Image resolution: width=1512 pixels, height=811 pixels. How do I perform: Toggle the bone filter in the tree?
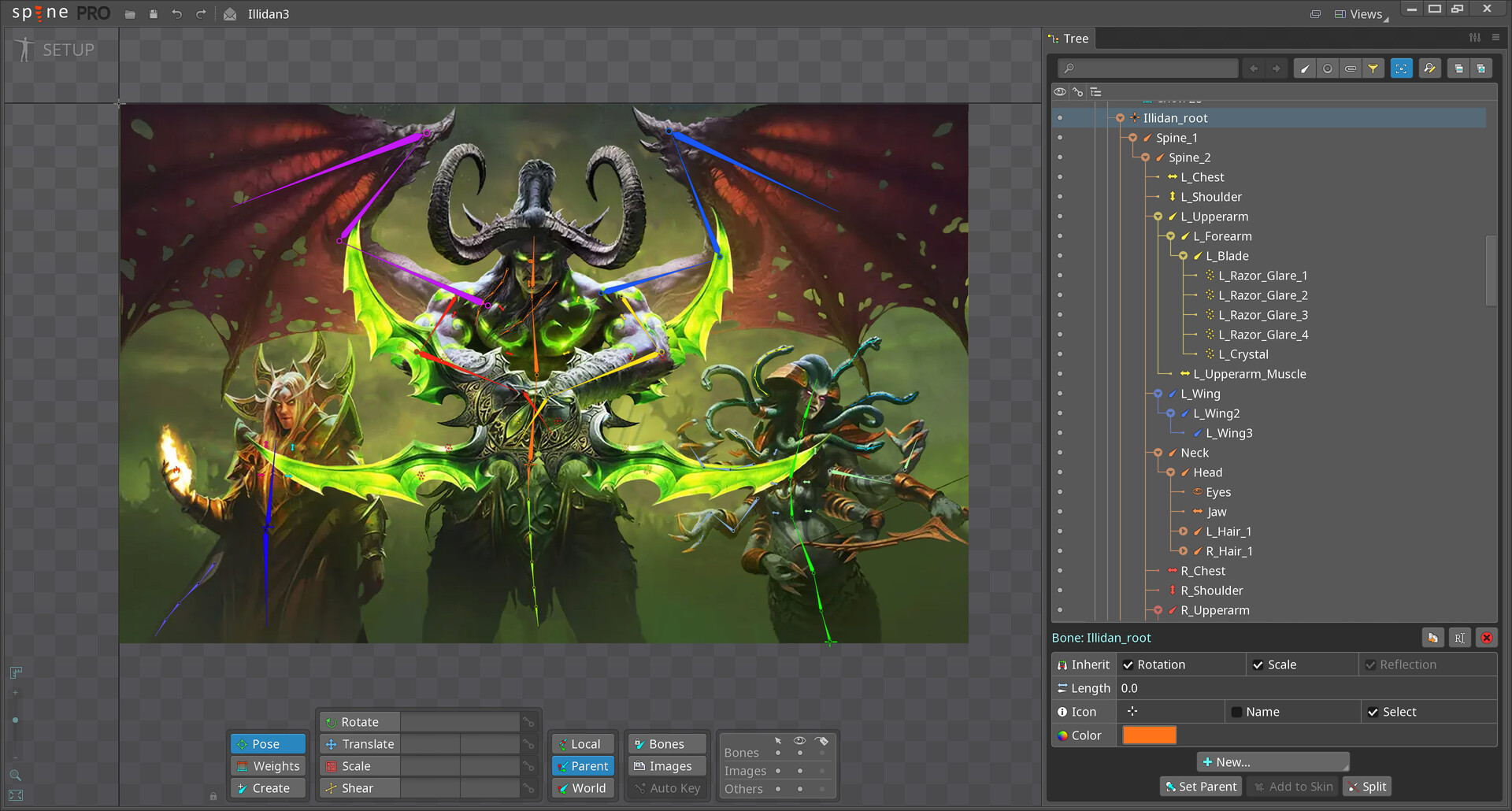pos(1305,69)
